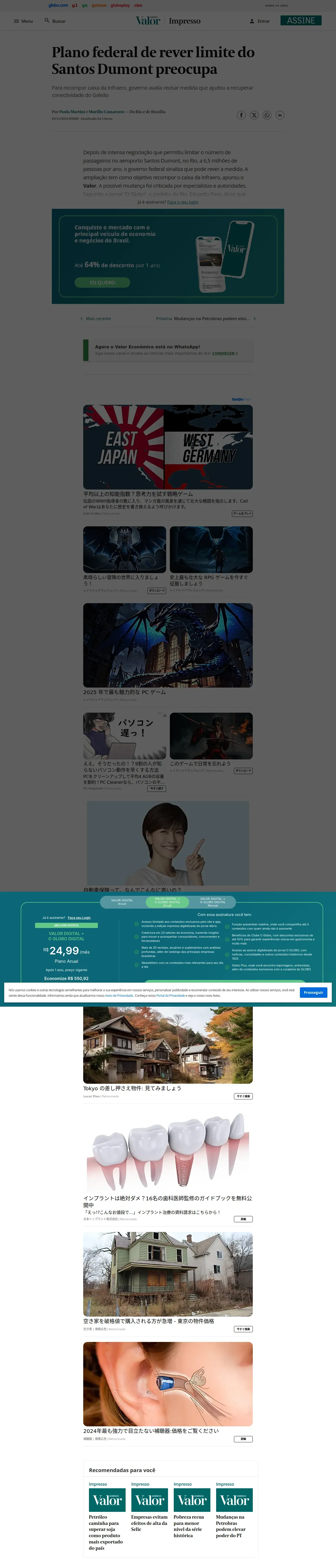
Task: Share article on Facebook icon
Action: (242, 115)
